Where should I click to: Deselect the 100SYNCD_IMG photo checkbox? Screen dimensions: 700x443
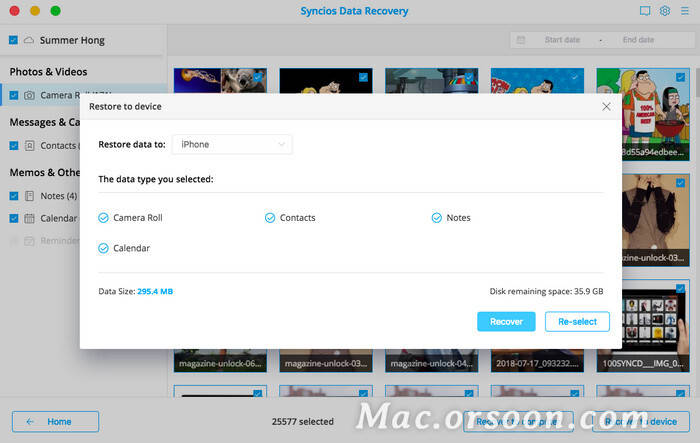tap(680, 288)
